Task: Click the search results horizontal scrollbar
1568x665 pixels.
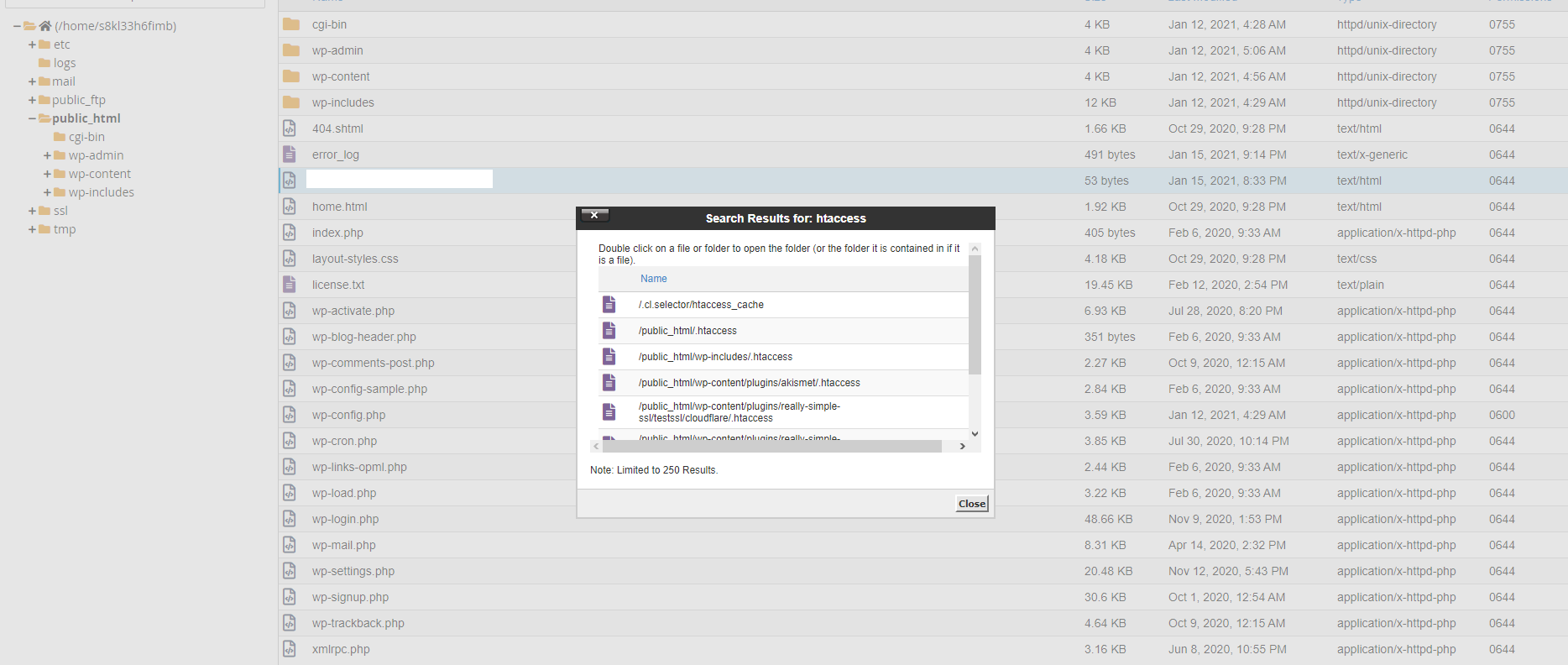Action: point(771,447)
